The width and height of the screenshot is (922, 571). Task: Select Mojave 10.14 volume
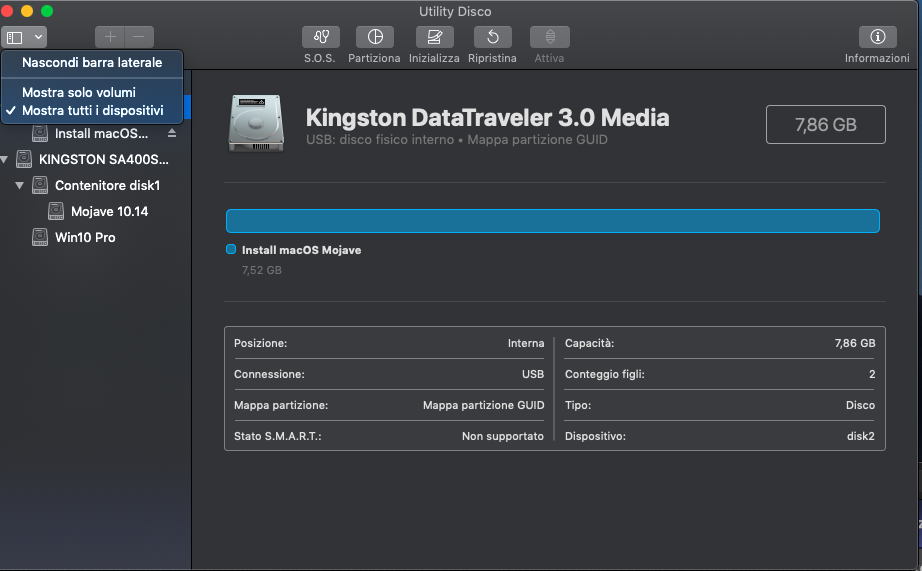(109, 212)
